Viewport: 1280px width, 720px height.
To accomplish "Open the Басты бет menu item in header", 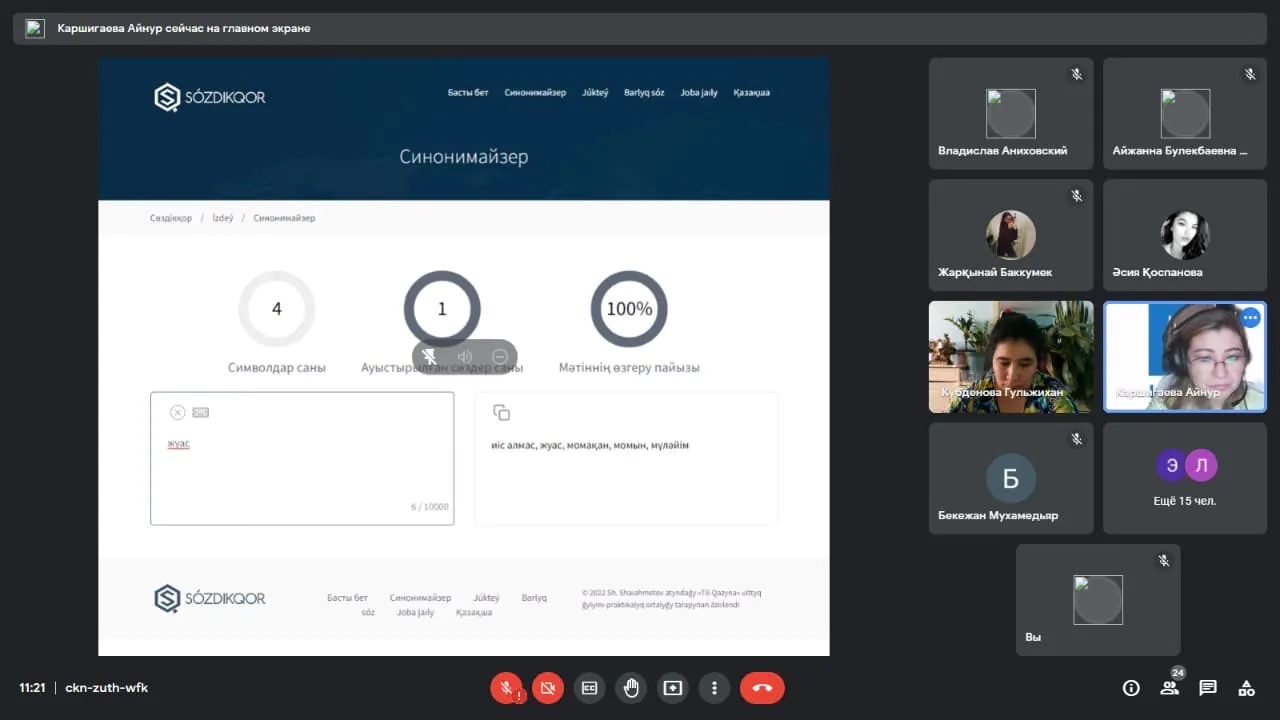I will 467,93.
